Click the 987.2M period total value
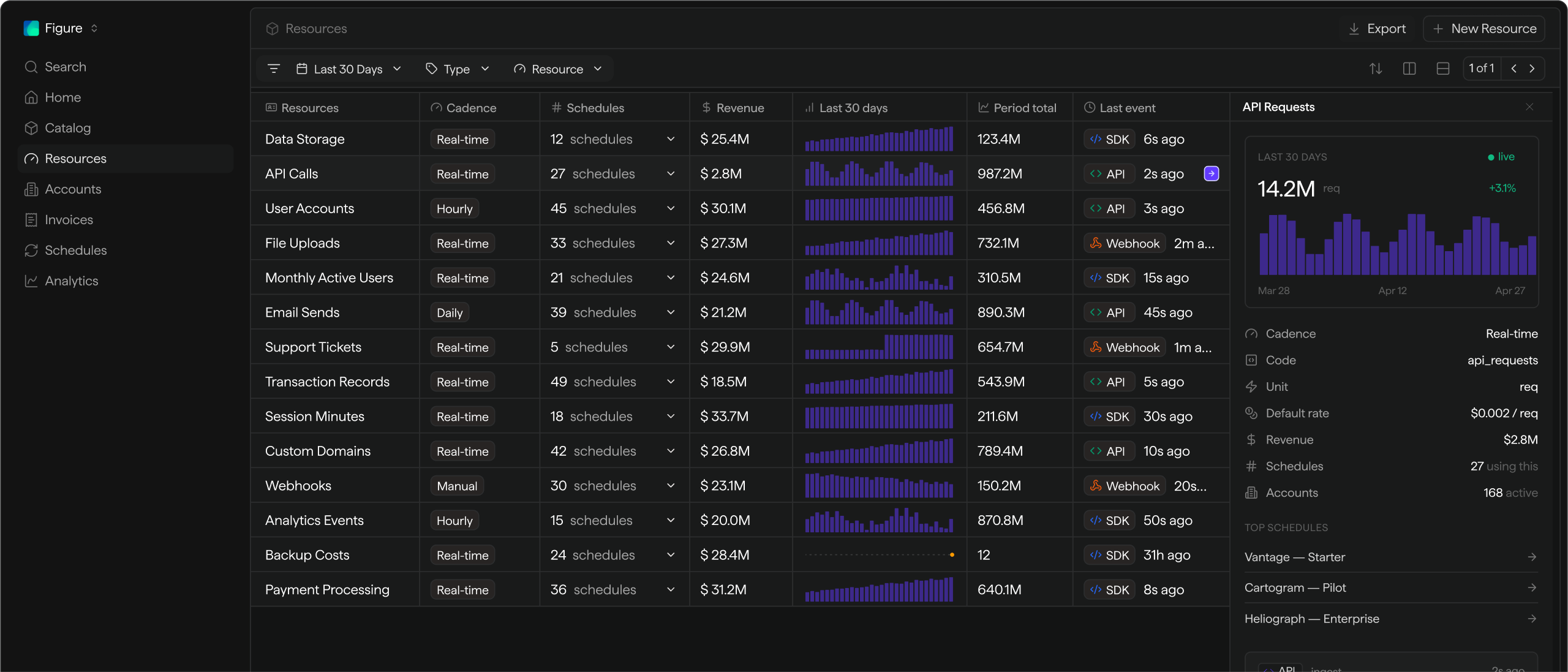 pos(1000,174)
